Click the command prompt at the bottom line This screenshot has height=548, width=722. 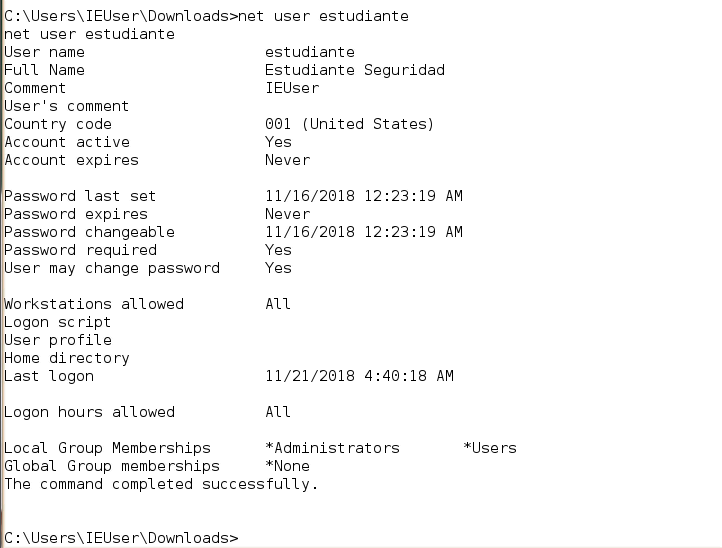pyautogui.click(x=122, y=538)
